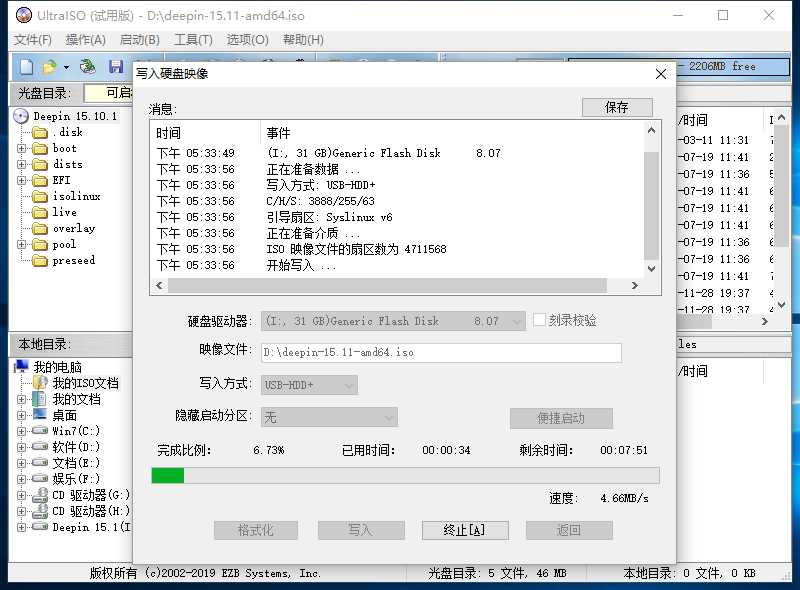The width and height of the screenshot is (800, 590).
Task: Expand the dists folder in disc tree
Action: pyautogui.click(x=21, y=164)
